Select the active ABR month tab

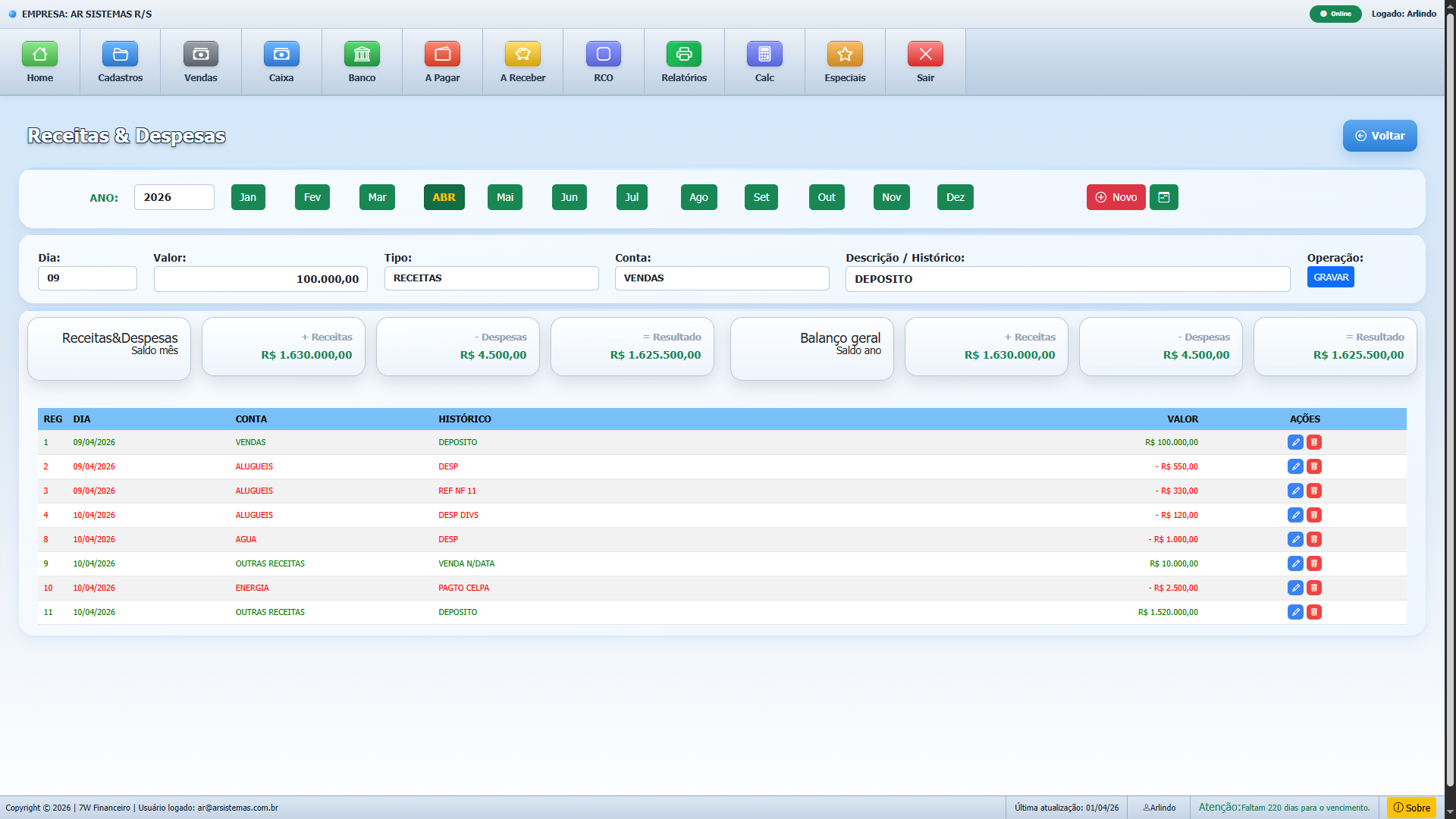444,197
